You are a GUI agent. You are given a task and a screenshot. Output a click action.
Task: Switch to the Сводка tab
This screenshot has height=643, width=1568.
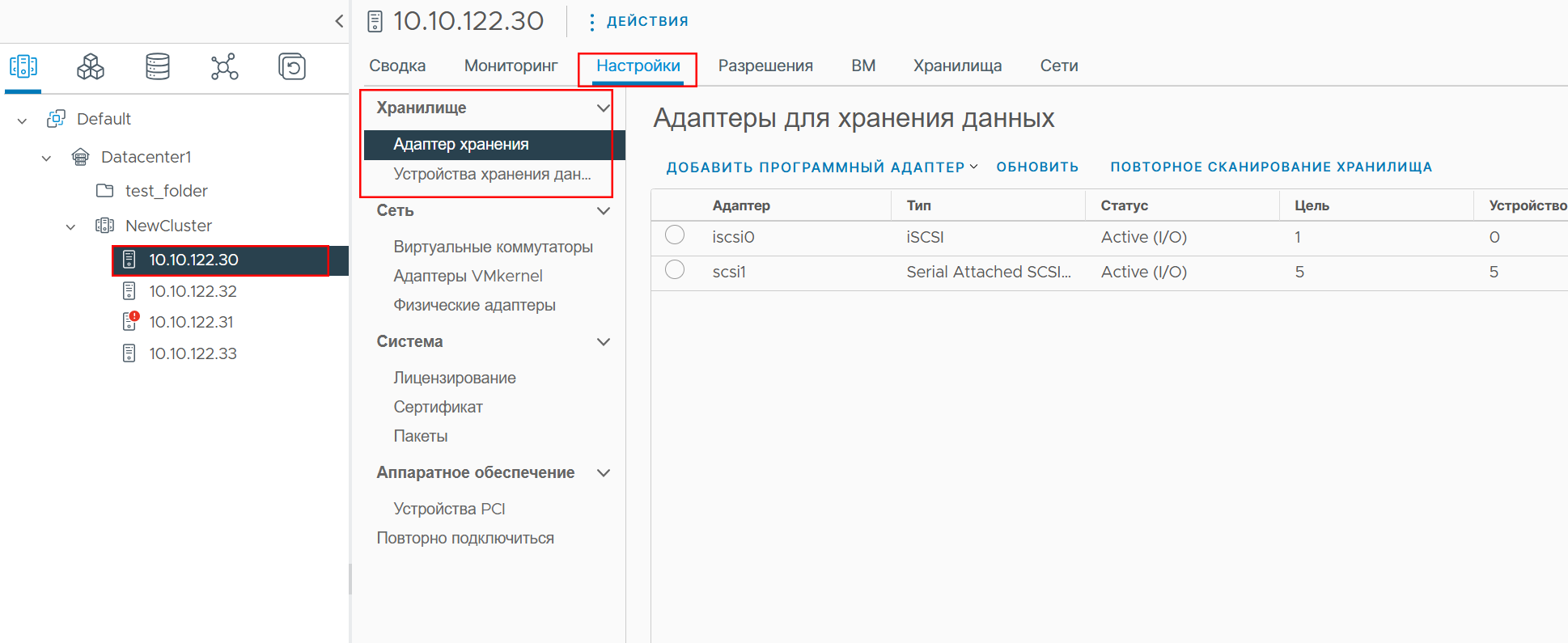click(x=397, y=66)
